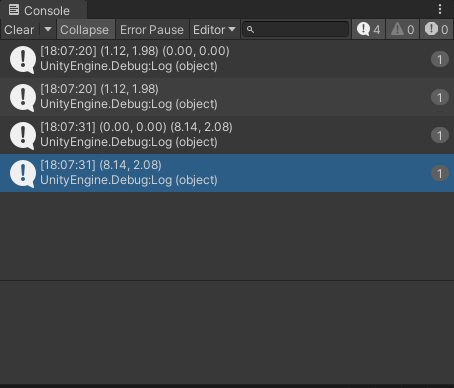Click count badge on the selected entry
454x388 pixels.
tap(440, 174)
